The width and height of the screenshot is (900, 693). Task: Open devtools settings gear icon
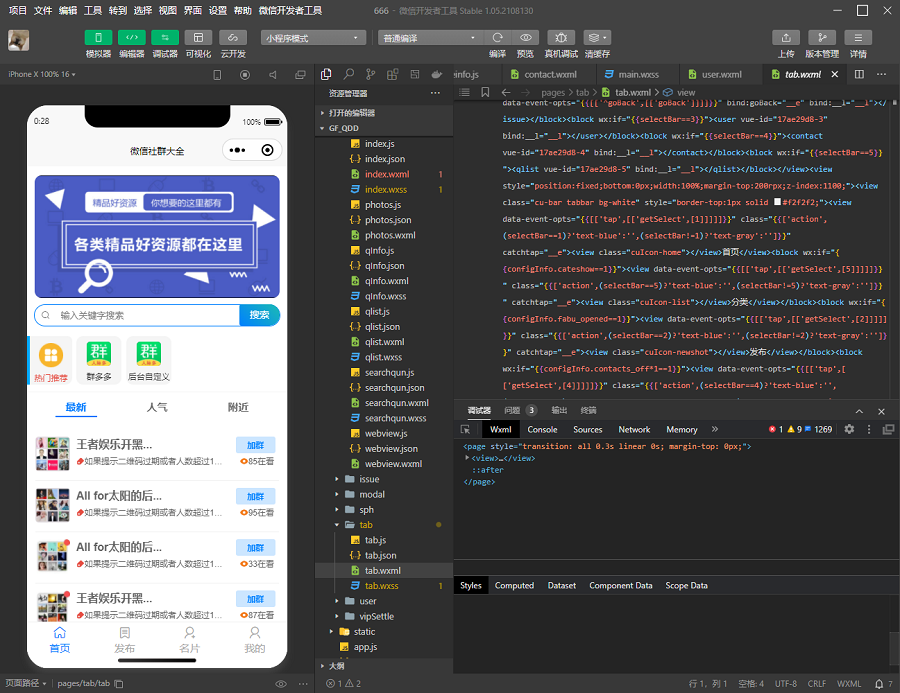[x=849, y=429]
